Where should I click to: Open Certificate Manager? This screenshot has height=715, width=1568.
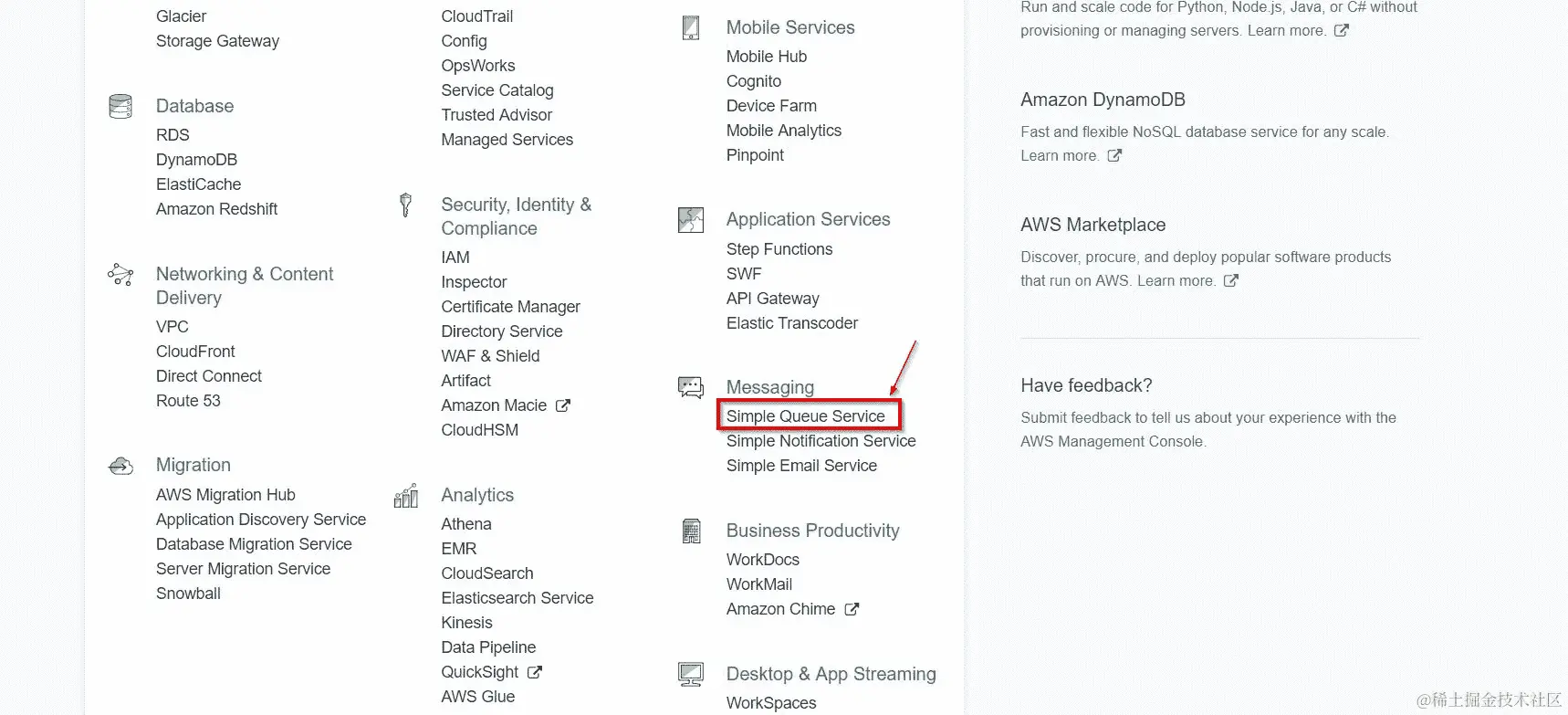511,307
